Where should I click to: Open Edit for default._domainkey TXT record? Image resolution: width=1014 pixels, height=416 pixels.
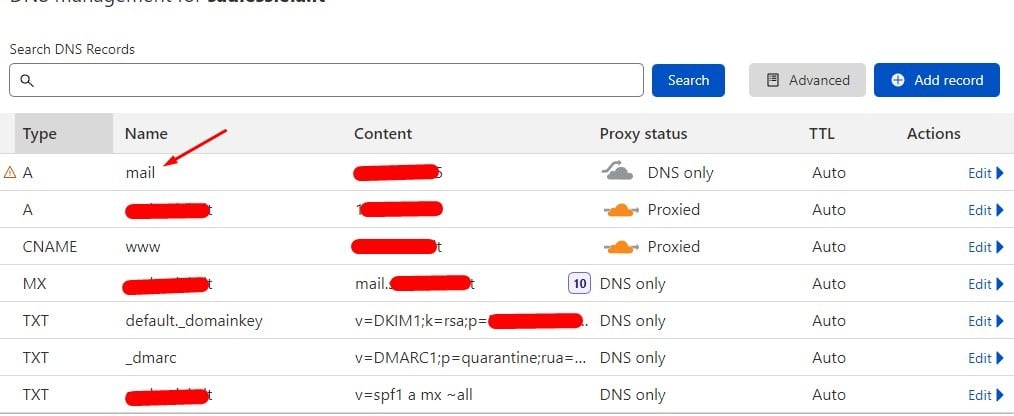coord(985,321)
